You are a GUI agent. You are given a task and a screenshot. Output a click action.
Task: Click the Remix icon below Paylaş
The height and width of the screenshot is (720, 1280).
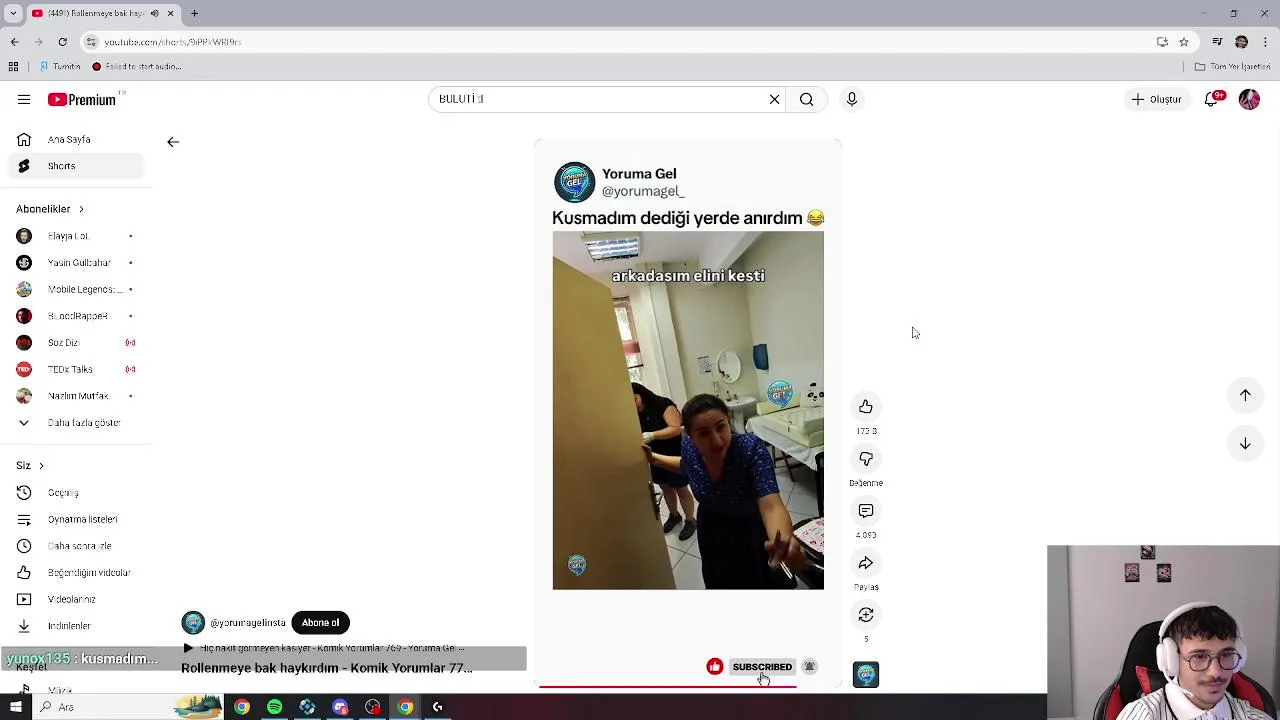pos(866,614)
